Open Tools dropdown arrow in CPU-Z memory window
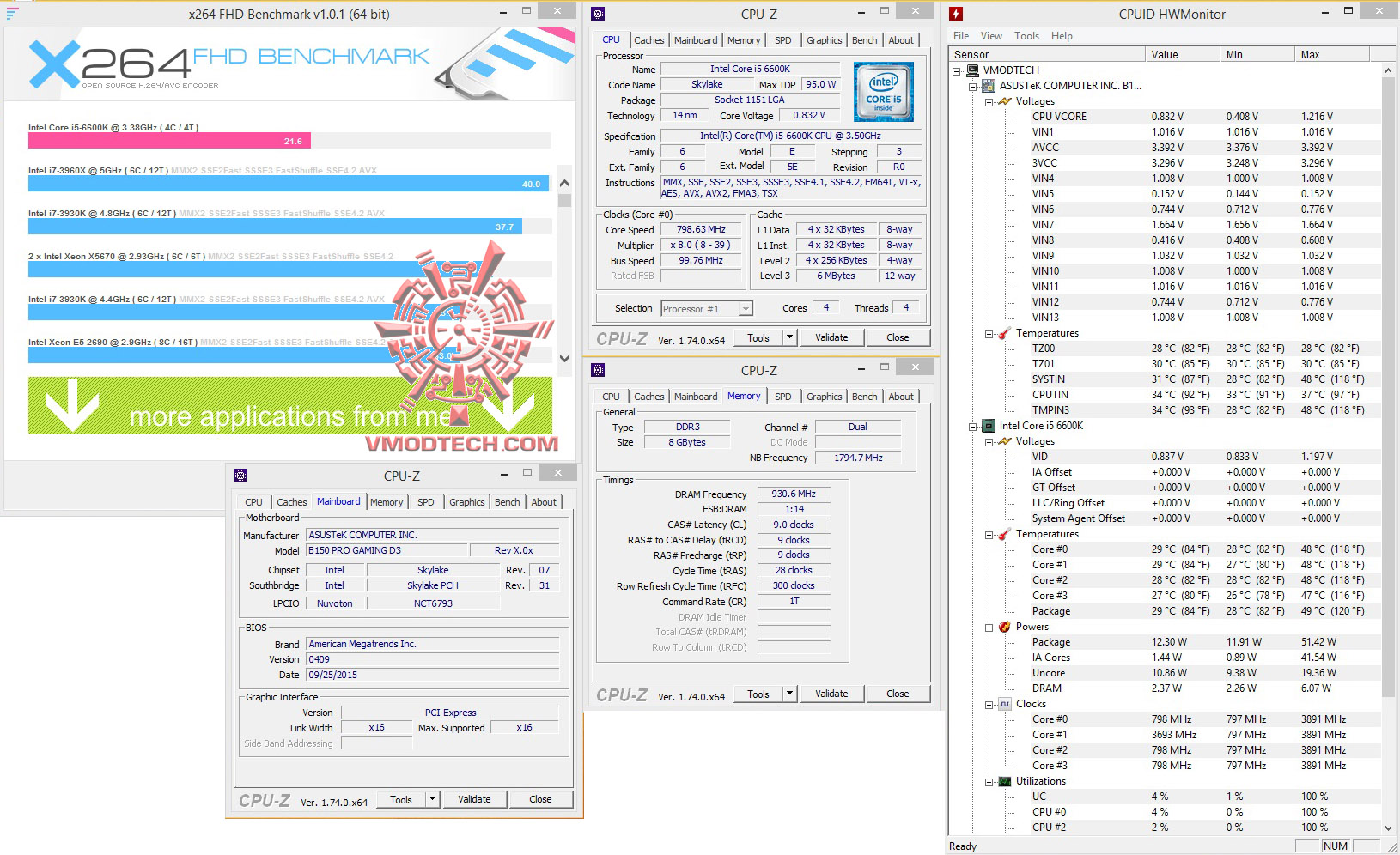 [x=789, y=694]
